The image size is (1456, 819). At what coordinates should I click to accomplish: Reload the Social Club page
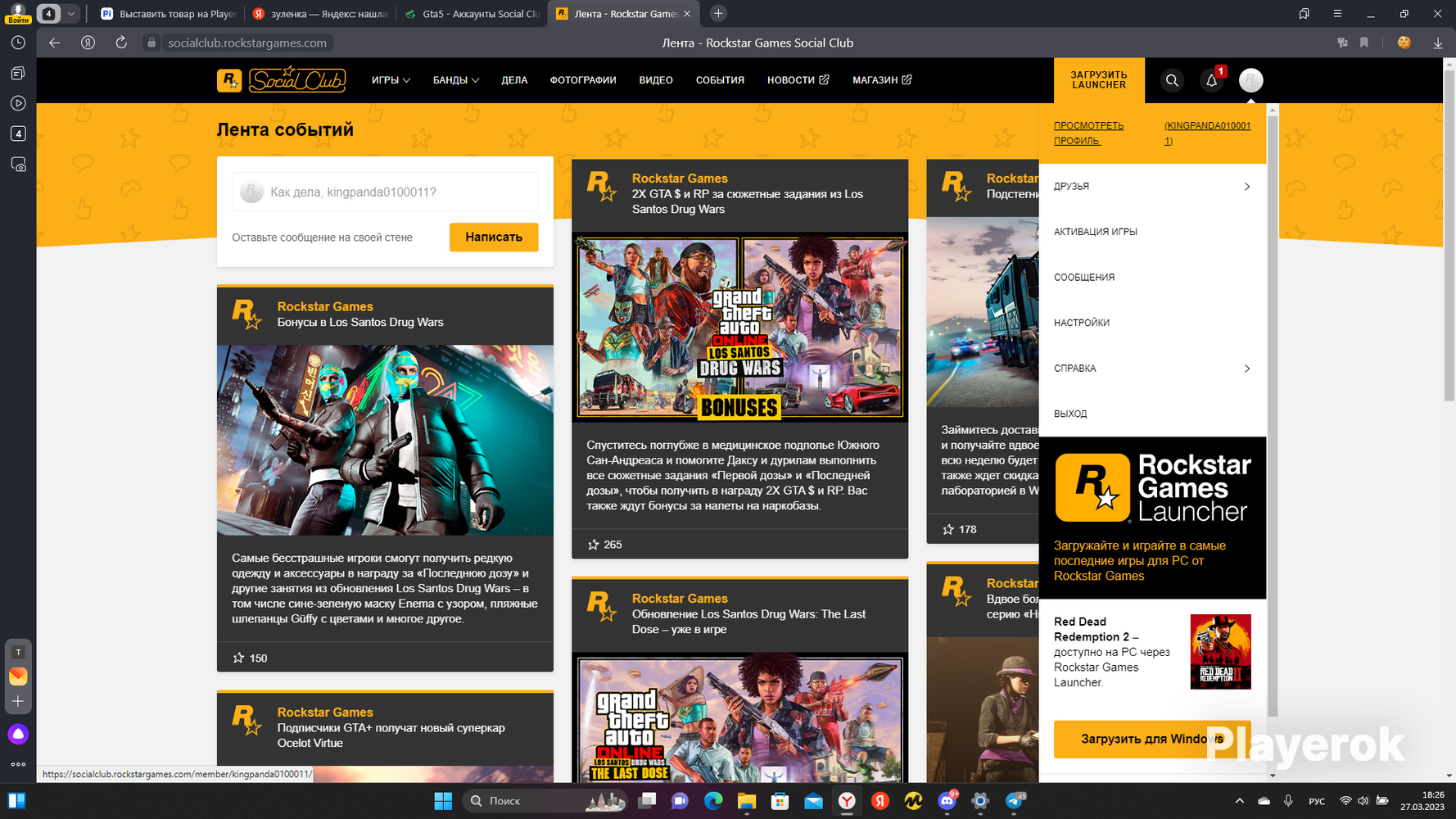tap(121, 43)
